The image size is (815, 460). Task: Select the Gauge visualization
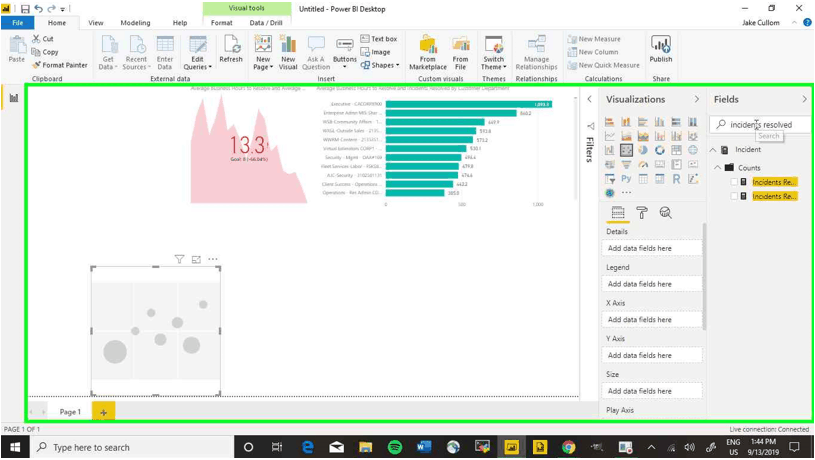pyautogui.click(x=643, y=164)
